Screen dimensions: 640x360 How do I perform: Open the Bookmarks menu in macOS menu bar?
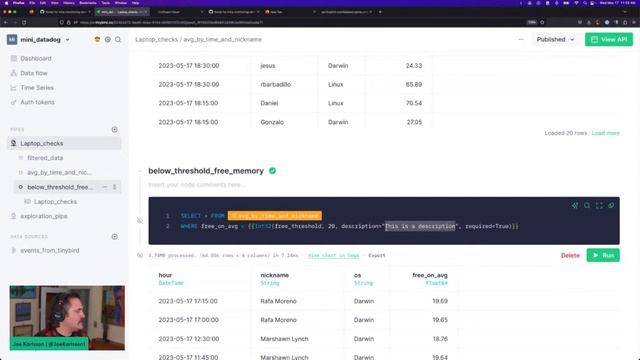pos(87,3)
